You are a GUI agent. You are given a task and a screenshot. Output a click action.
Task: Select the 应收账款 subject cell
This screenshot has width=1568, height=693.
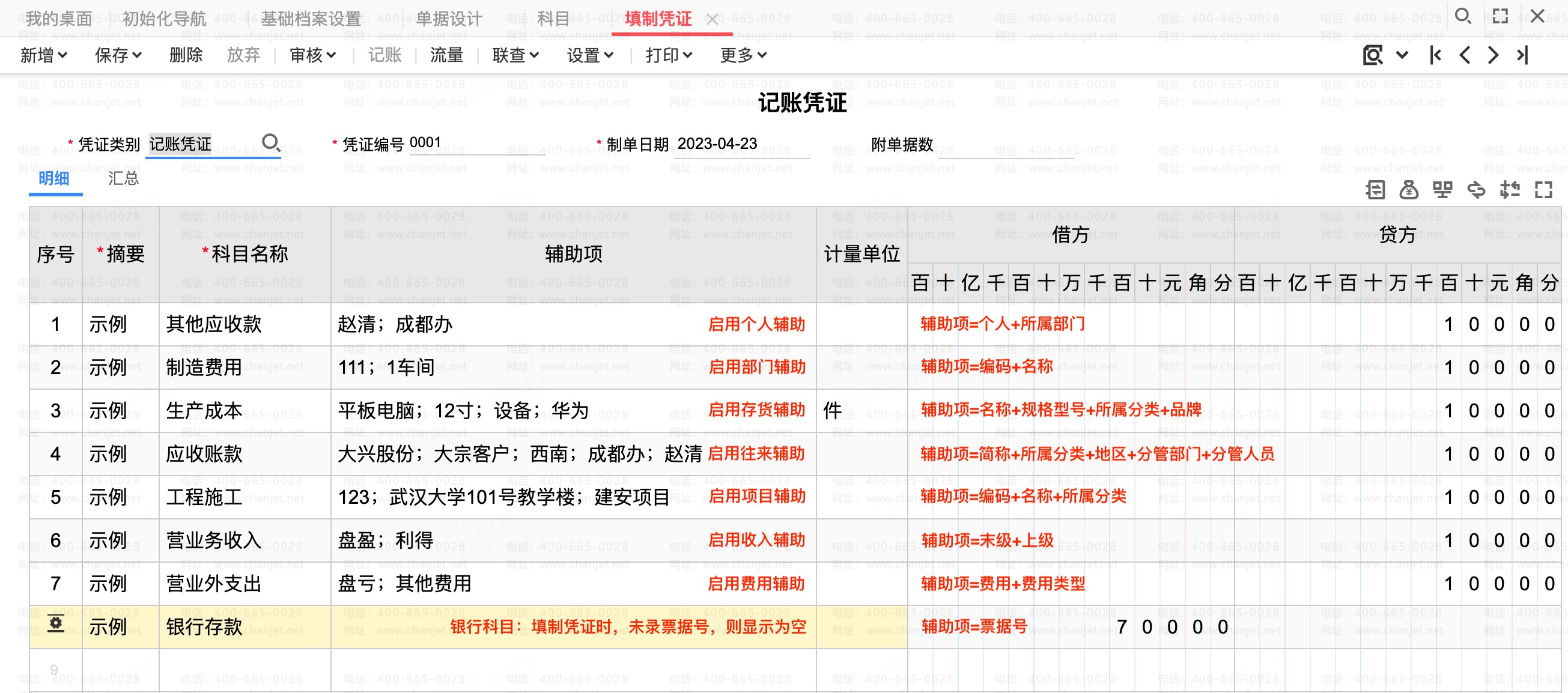(245, 454)
